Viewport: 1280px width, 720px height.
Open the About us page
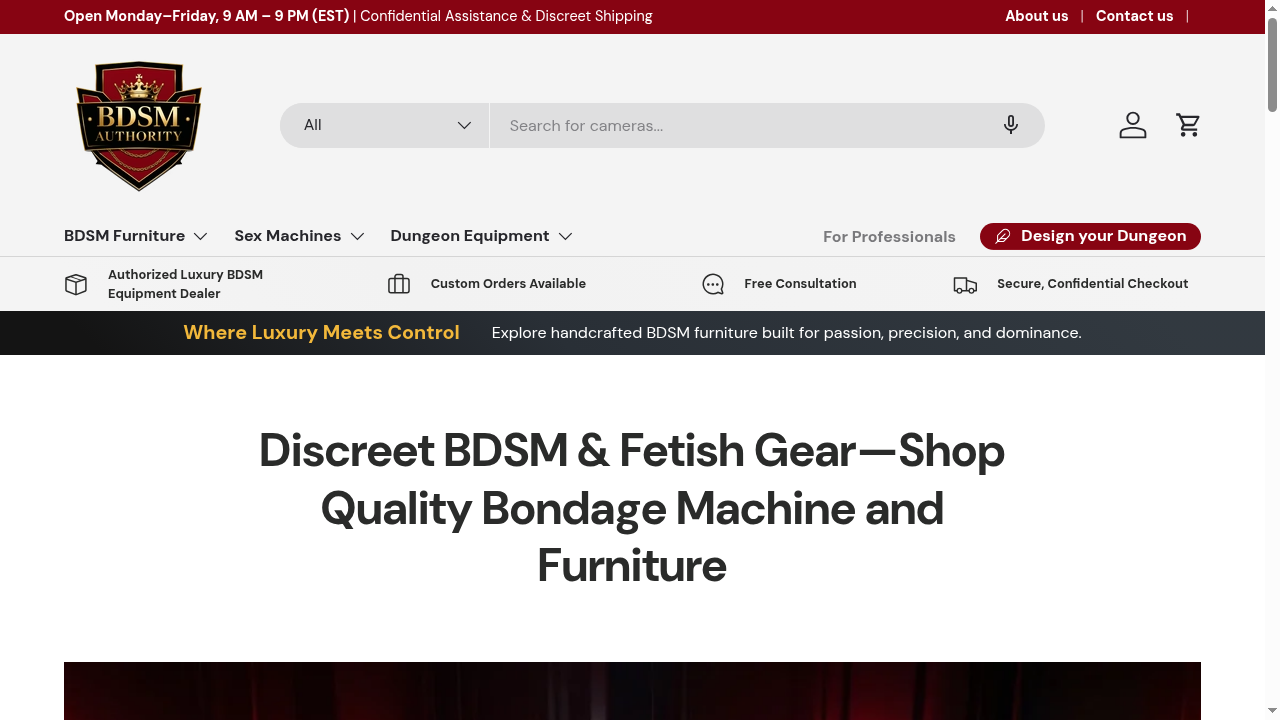[x=1037, y=16]
